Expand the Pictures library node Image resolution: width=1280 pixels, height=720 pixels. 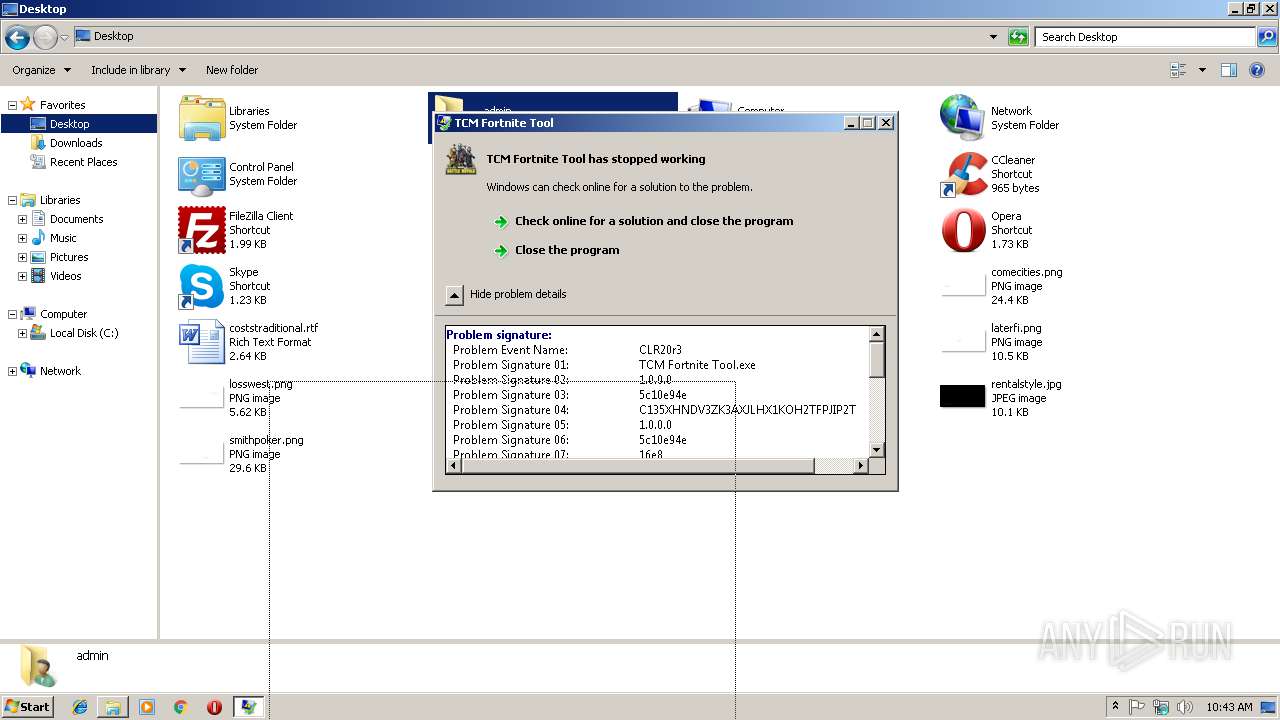[22, 257]
